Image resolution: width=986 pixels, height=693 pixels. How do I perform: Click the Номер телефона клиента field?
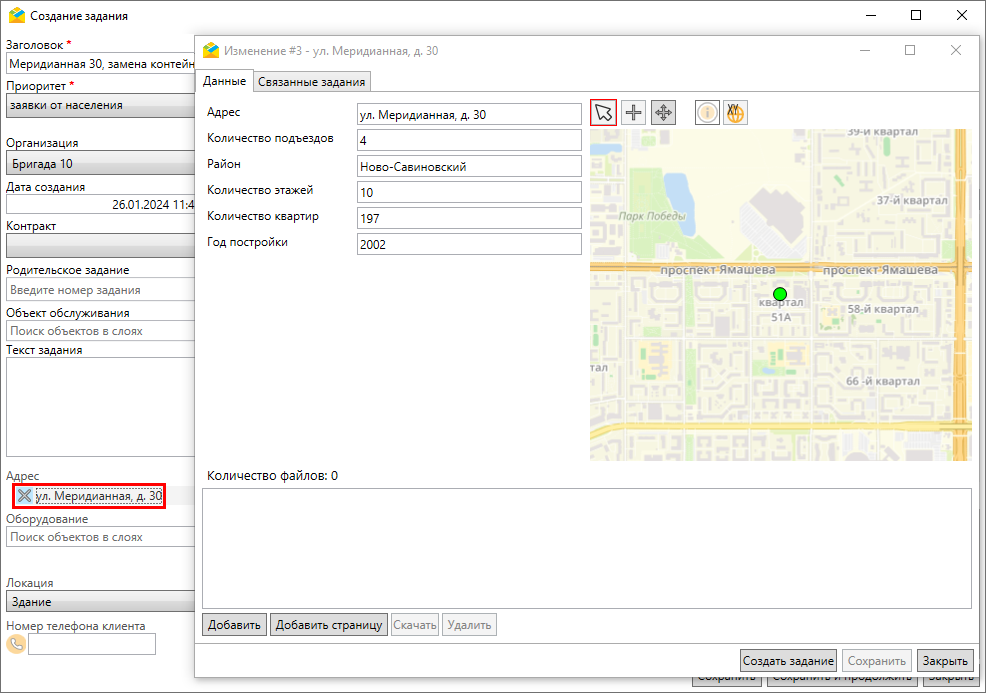(x=92, y=644)
